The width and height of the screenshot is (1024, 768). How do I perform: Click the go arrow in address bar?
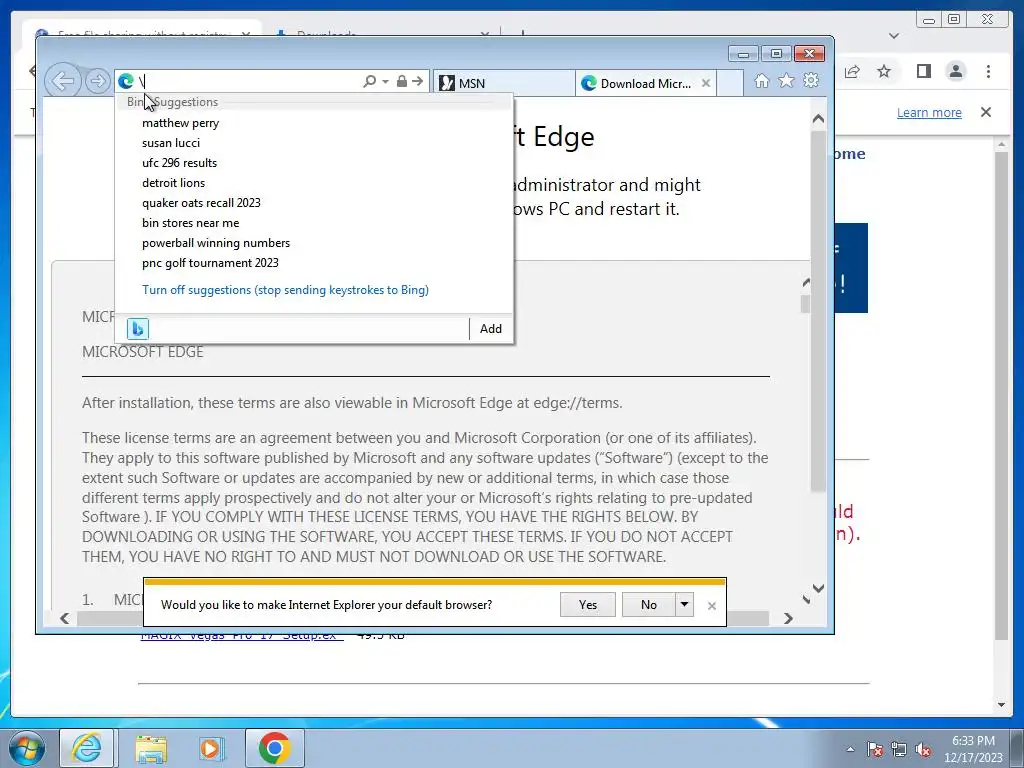coord(418,81)
